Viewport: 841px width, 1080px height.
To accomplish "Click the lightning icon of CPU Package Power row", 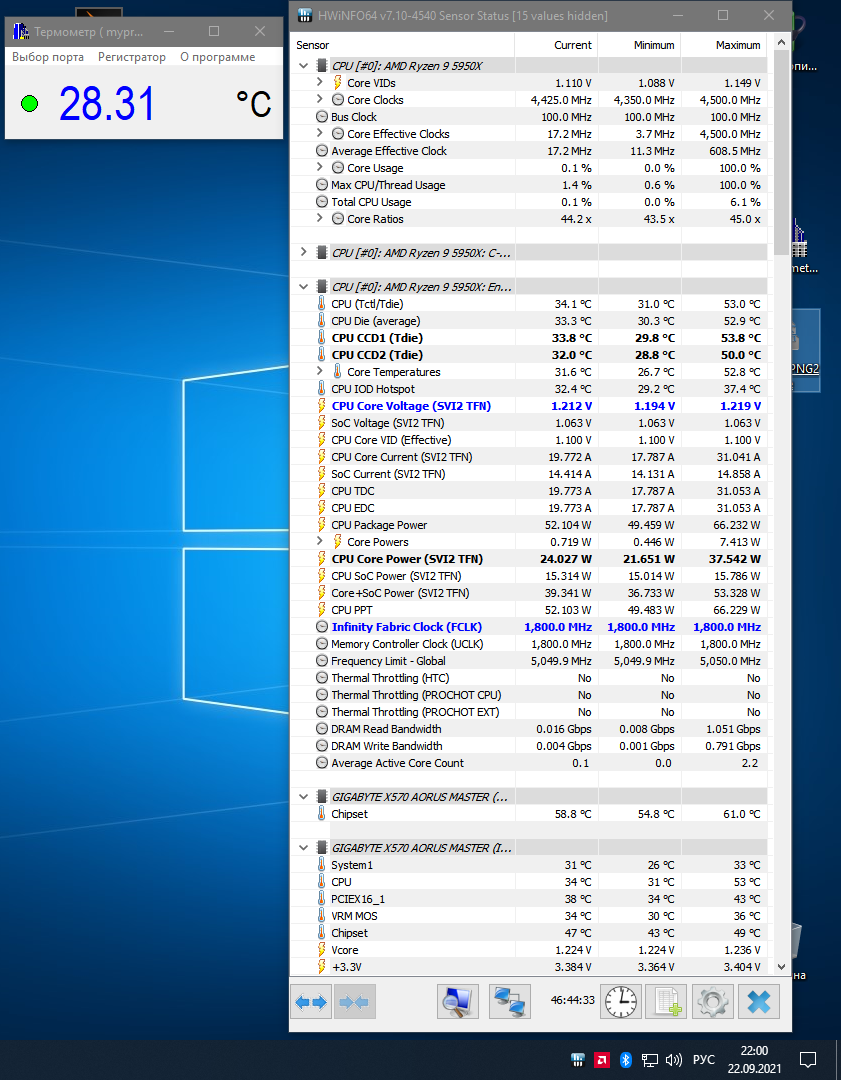I will pos(321,525).
